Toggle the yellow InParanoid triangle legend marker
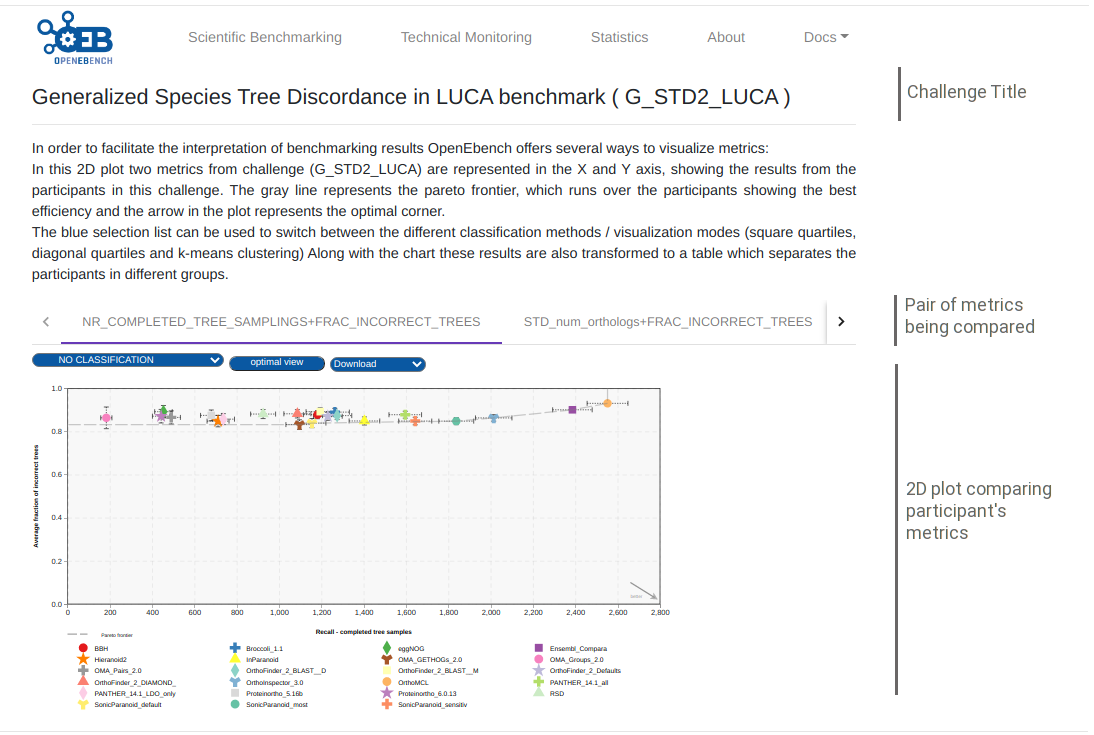The width and height of the screenshot is (1094, 735). (x=235, y=660)
